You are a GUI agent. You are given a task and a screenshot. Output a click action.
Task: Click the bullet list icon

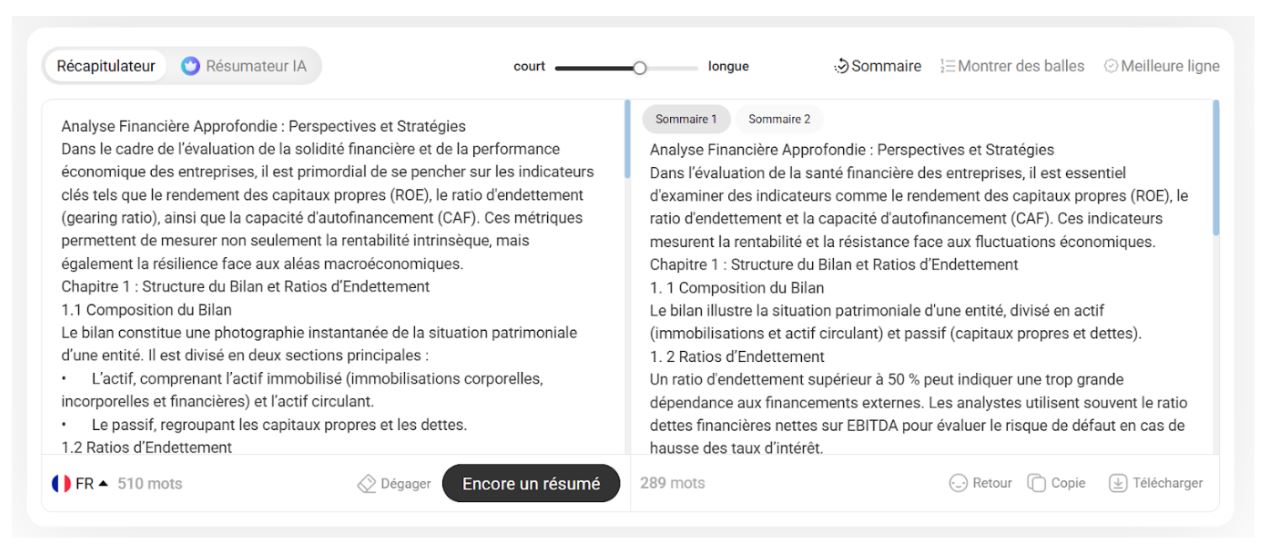point(947,67)
